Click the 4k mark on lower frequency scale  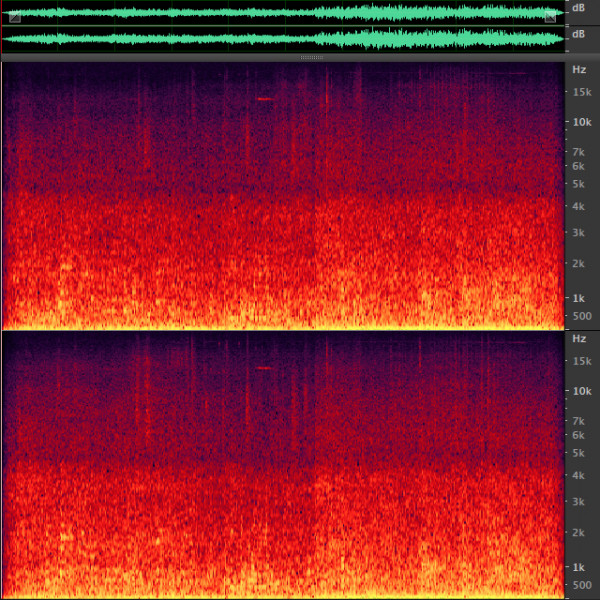click(x=579, y=476)
